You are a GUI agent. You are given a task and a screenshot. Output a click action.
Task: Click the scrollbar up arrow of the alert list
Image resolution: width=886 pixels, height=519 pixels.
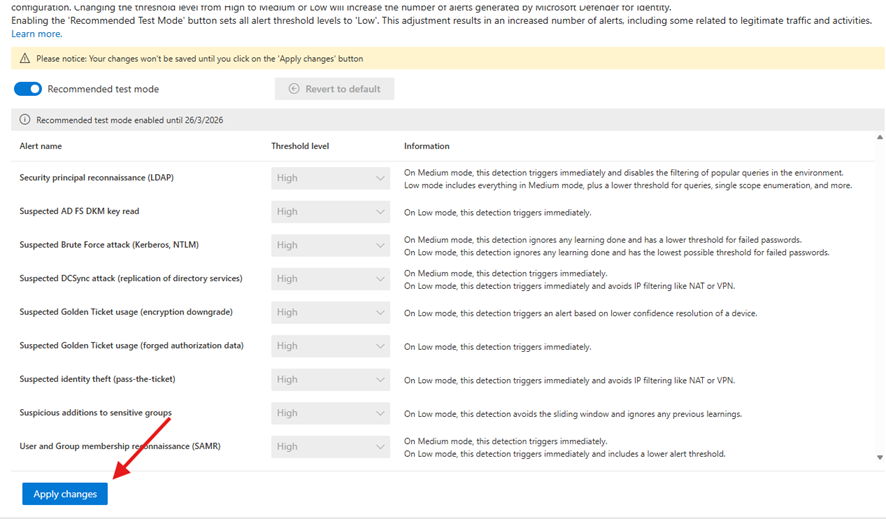[x=880, y=138]
